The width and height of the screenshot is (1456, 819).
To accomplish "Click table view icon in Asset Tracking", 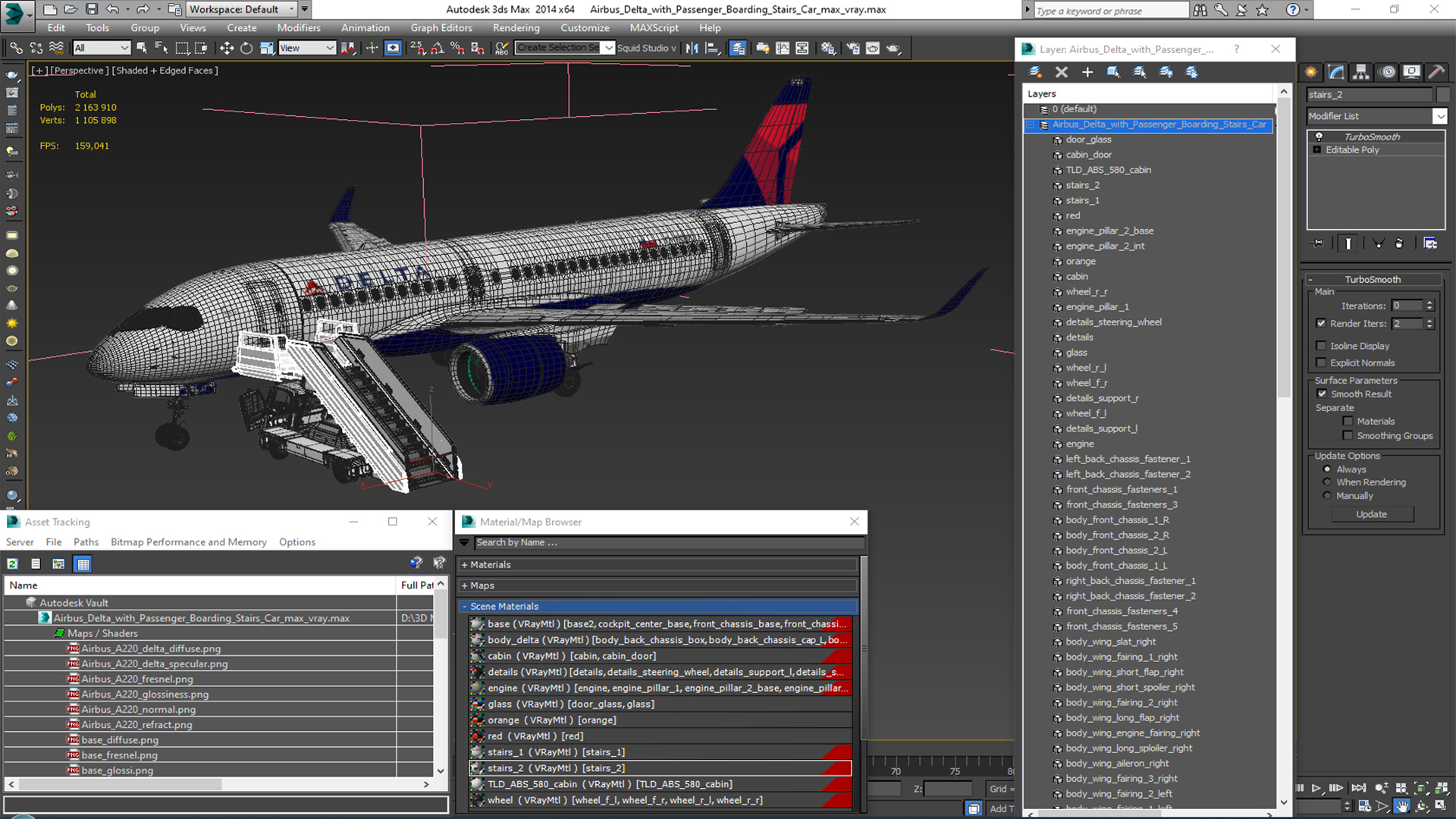I will pyautogui.click(x=83, y=563).
